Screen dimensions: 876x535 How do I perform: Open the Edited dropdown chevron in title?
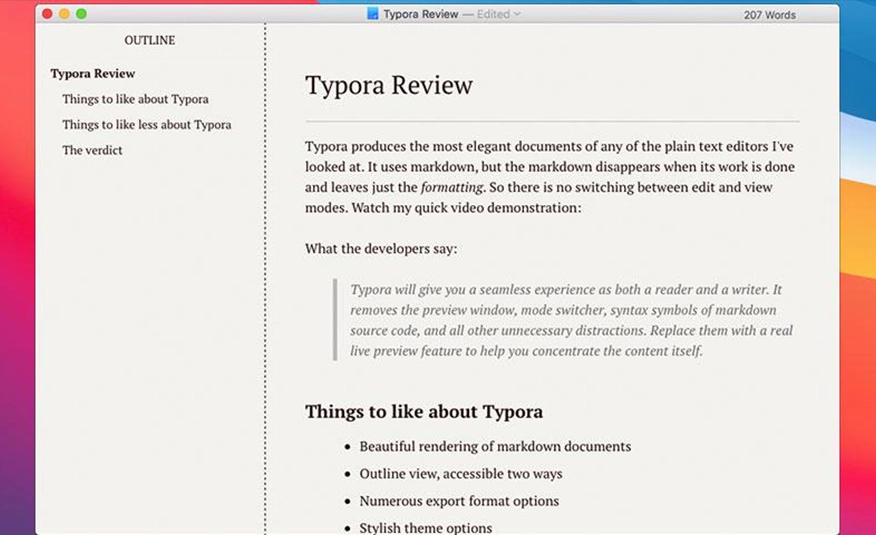click(x=517, y=14)
